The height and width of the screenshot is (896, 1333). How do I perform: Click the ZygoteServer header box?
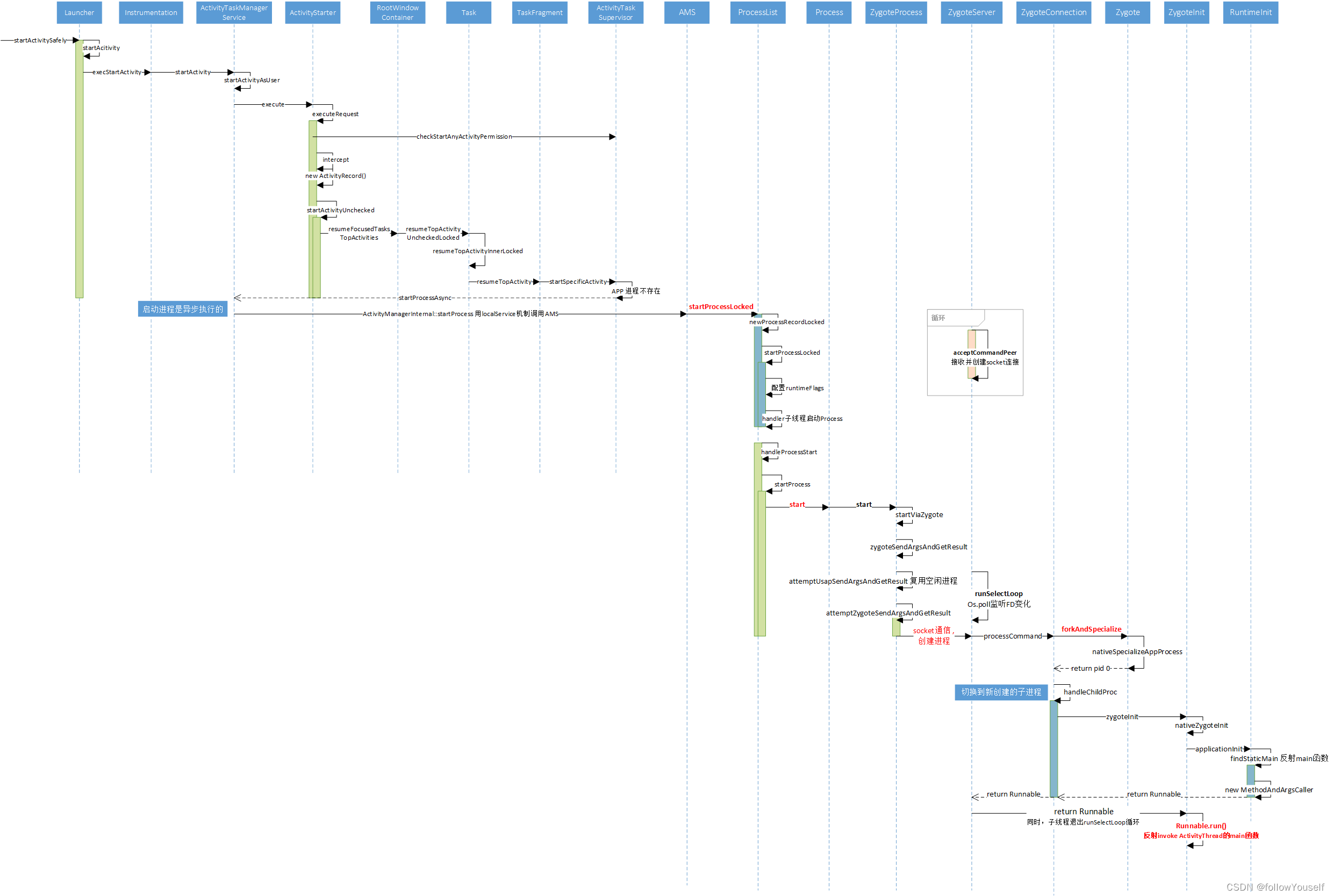coord(971,12)
